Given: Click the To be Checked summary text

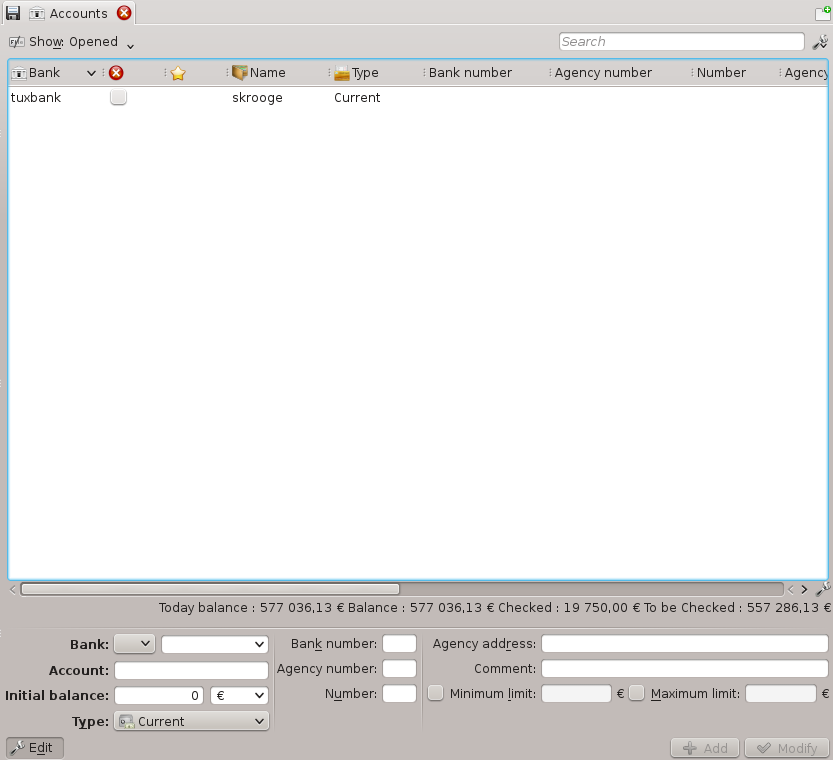Looking at the screenshot, I should pos(737,608).
